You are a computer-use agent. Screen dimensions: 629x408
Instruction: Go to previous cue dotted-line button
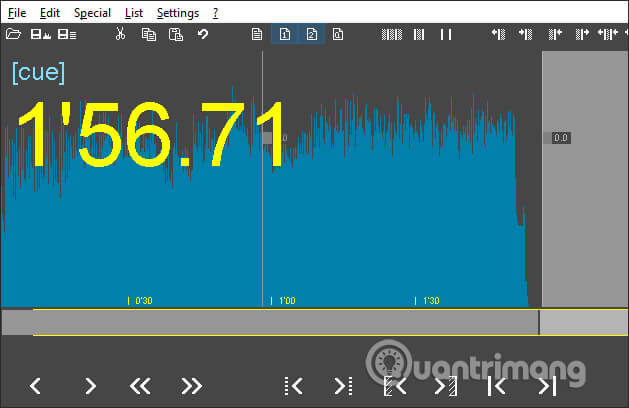point(294,386)
